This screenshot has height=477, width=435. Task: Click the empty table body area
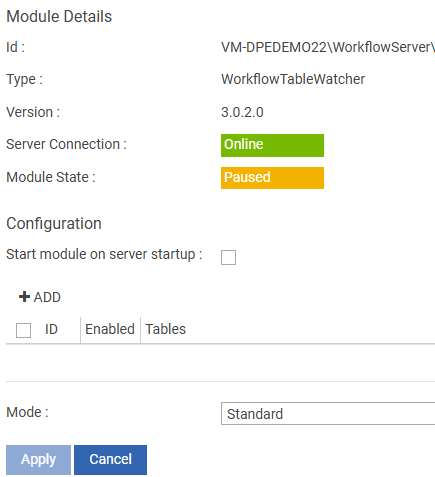pos(220,362)
